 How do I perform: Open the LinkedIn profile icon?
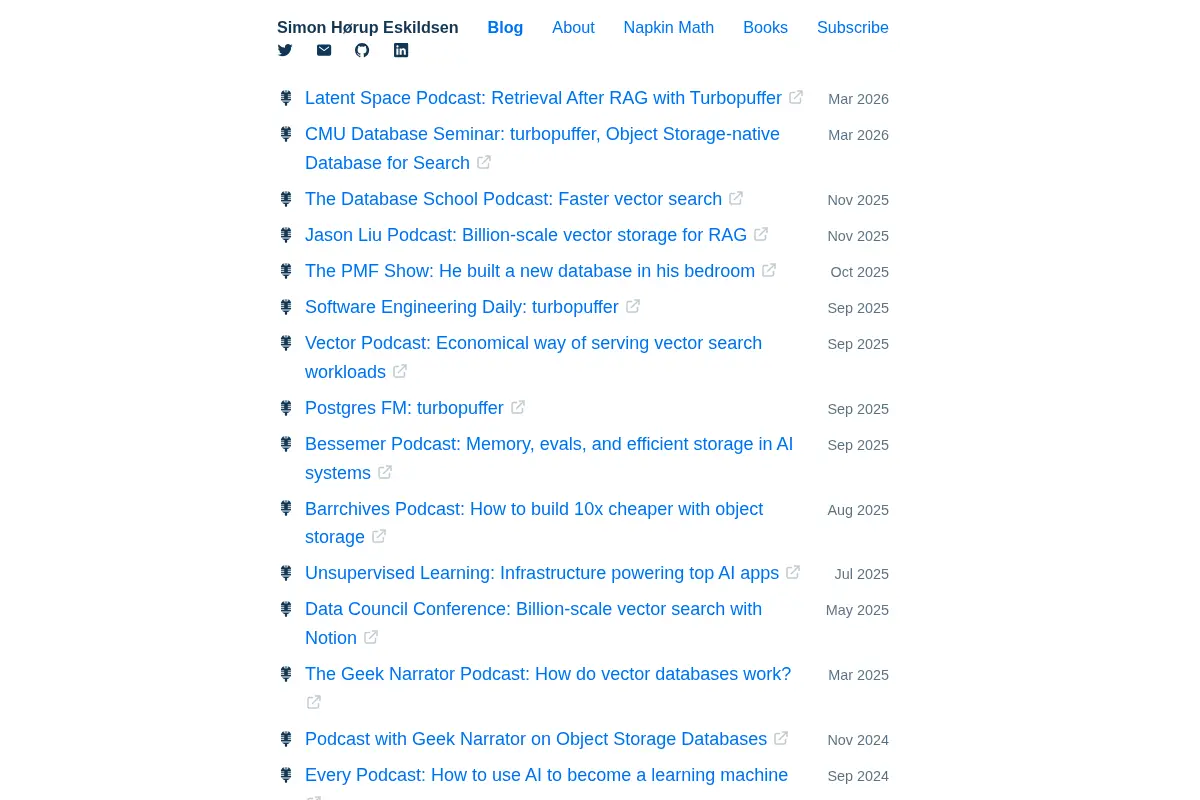(401, 50)
